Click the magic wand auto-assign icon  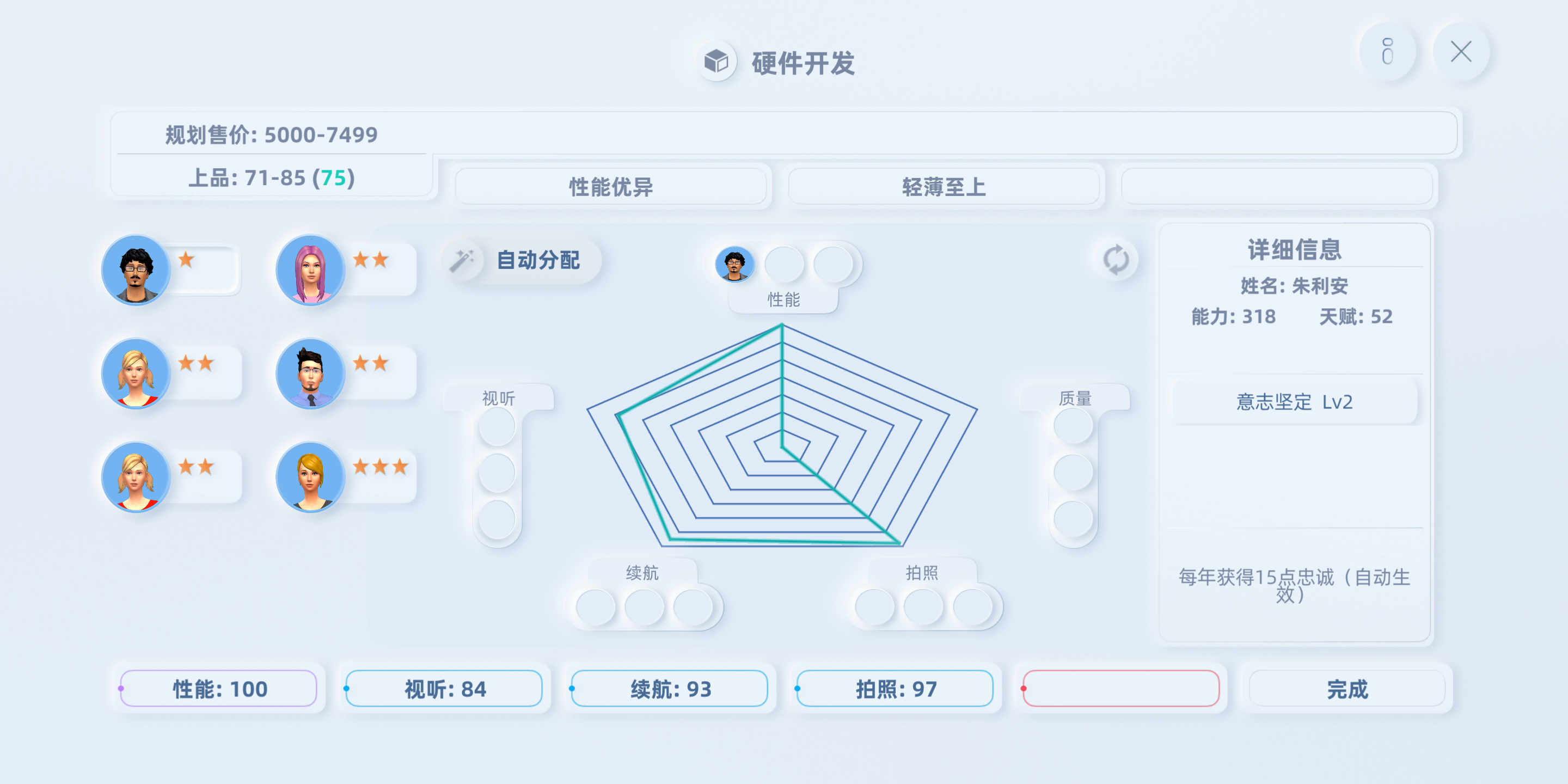(461, 261)
